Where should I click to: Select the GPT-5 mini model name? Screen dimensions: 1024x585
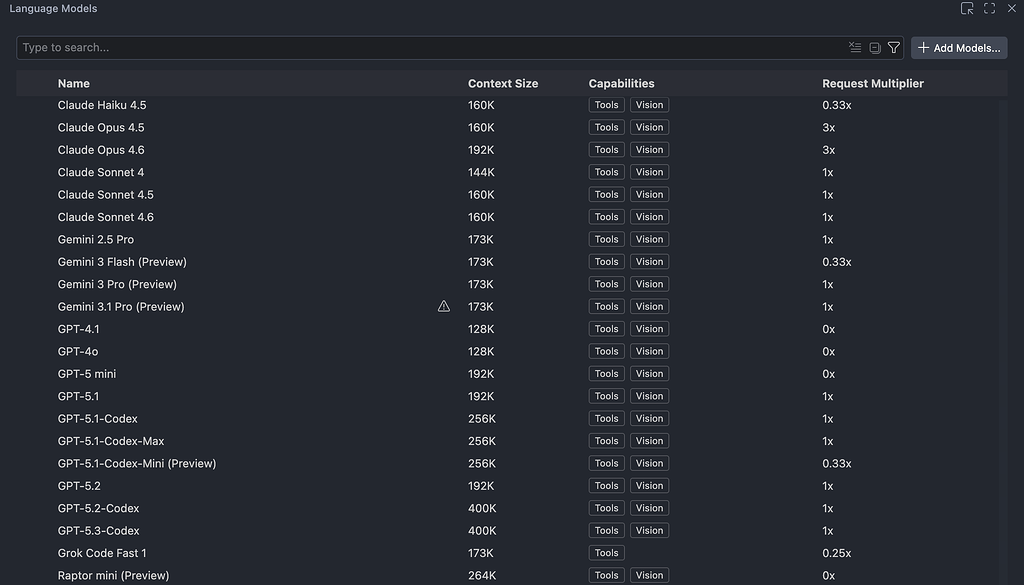(x=87, y=373)
